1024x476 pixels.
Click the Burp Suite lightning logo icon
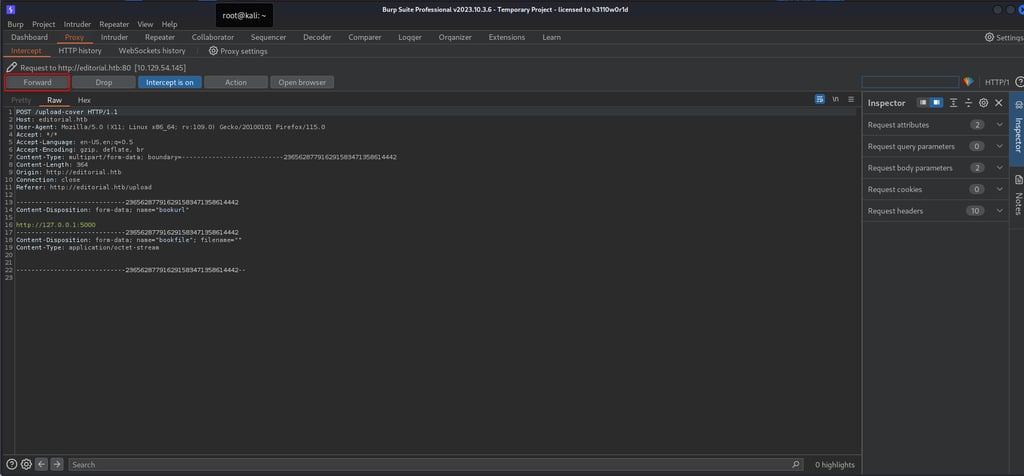pyautogui.click(x=10, y=10)
